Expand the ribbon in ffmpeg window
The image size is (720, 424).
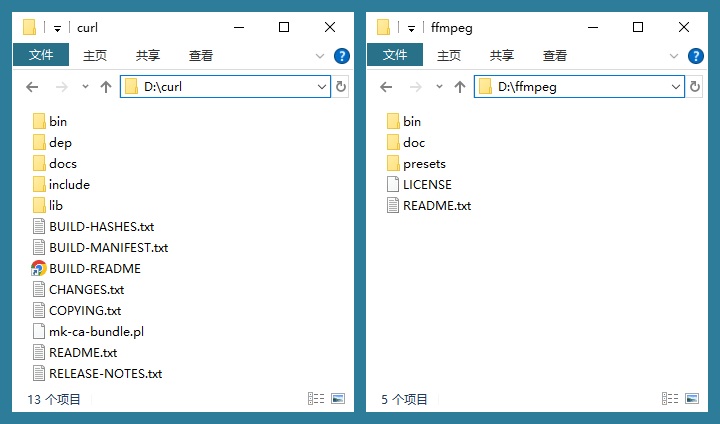click(x=674, y=56)
